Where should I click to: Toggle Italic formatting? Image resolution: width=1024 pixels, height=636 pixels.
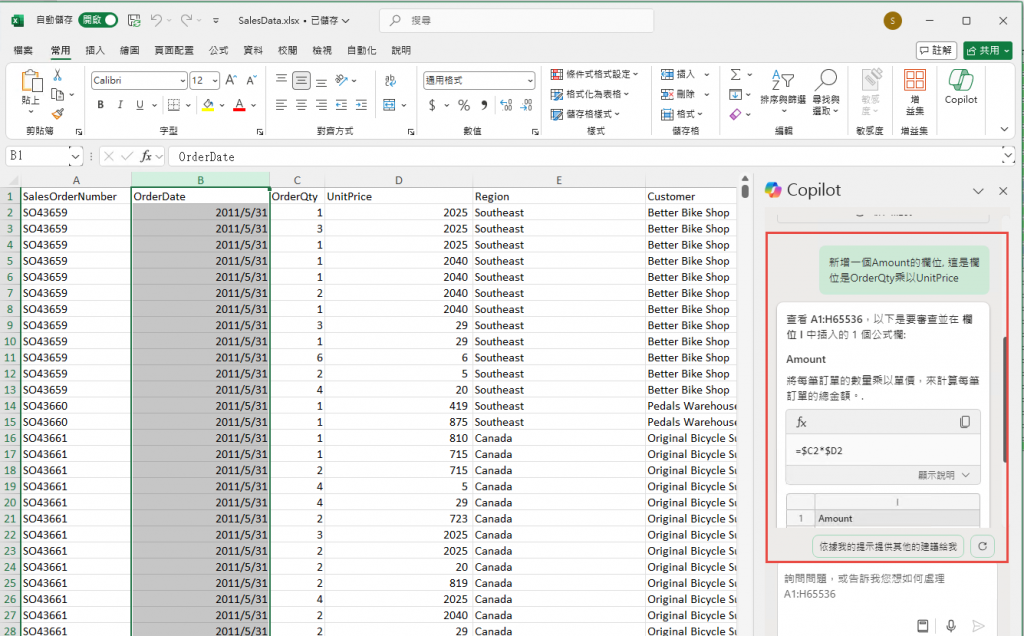pos(120,104)
